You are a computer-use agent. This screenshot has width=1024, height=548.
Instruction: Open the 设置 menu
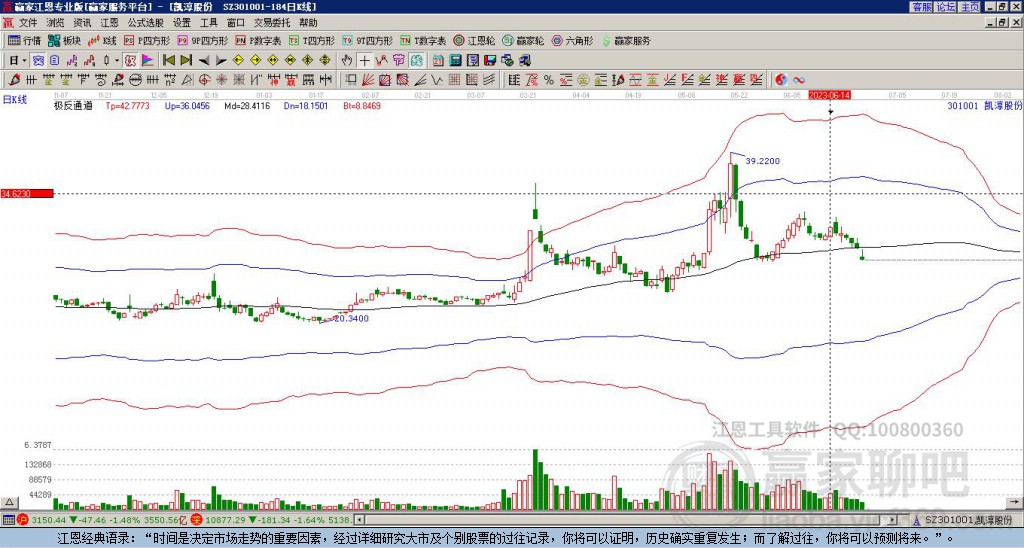click(182, 23)
